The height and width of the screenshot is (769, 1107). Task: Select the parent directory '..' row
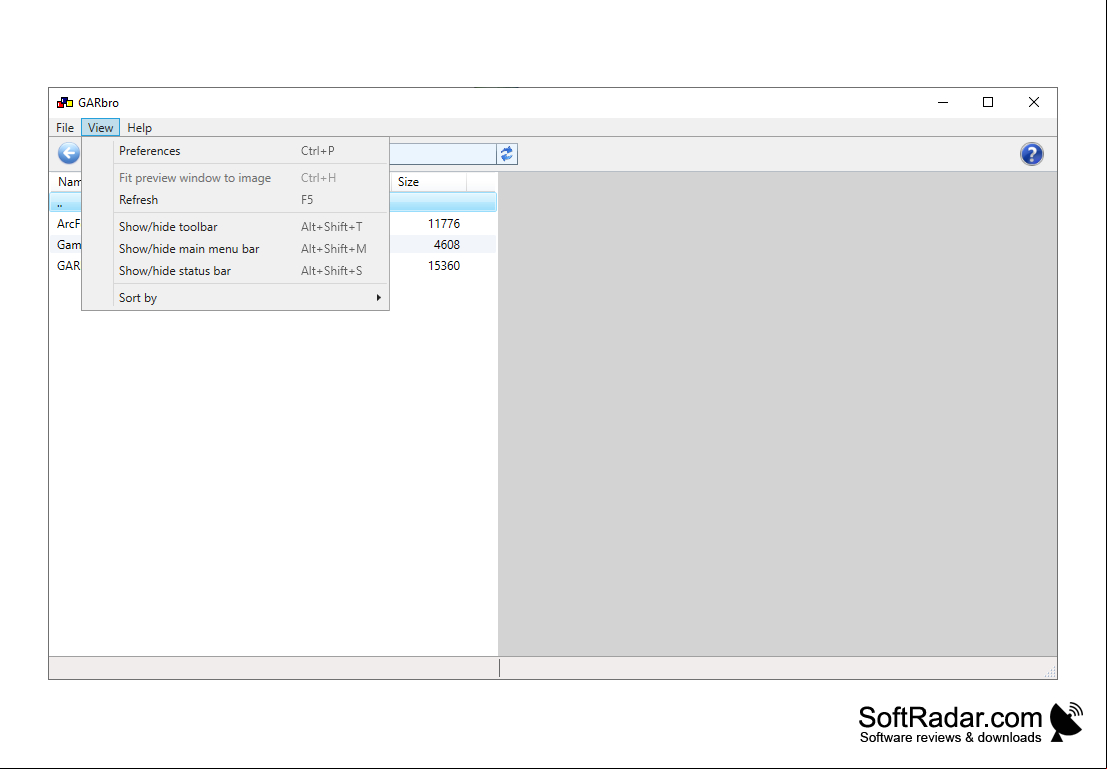click(x=273, y=203)
